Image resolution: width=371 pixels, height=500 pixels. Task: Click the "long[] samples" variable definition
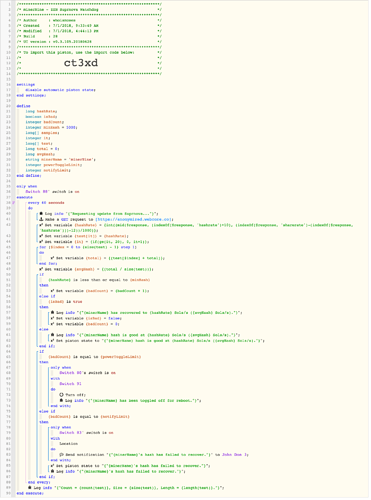coord(42,133)
